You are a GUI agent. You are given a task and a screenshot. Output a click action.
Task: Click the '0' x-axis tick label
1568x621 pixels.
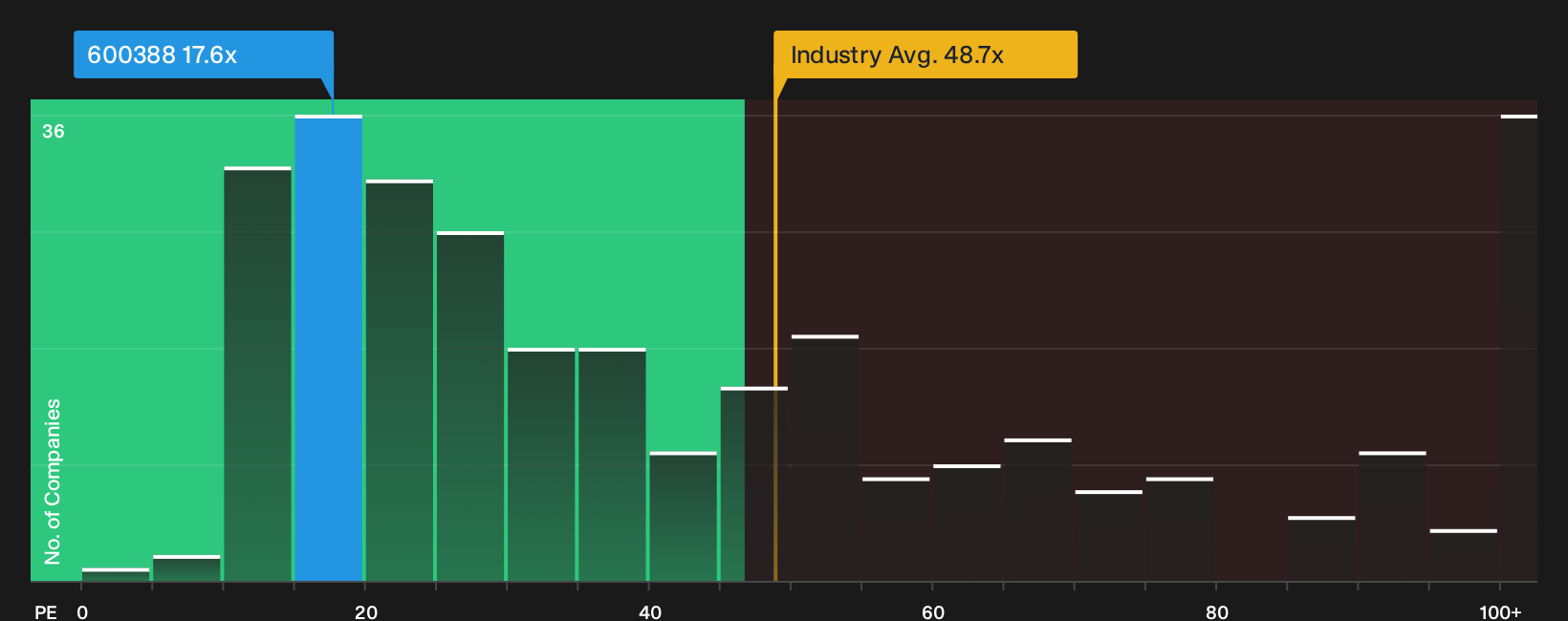tap(82, 611)
